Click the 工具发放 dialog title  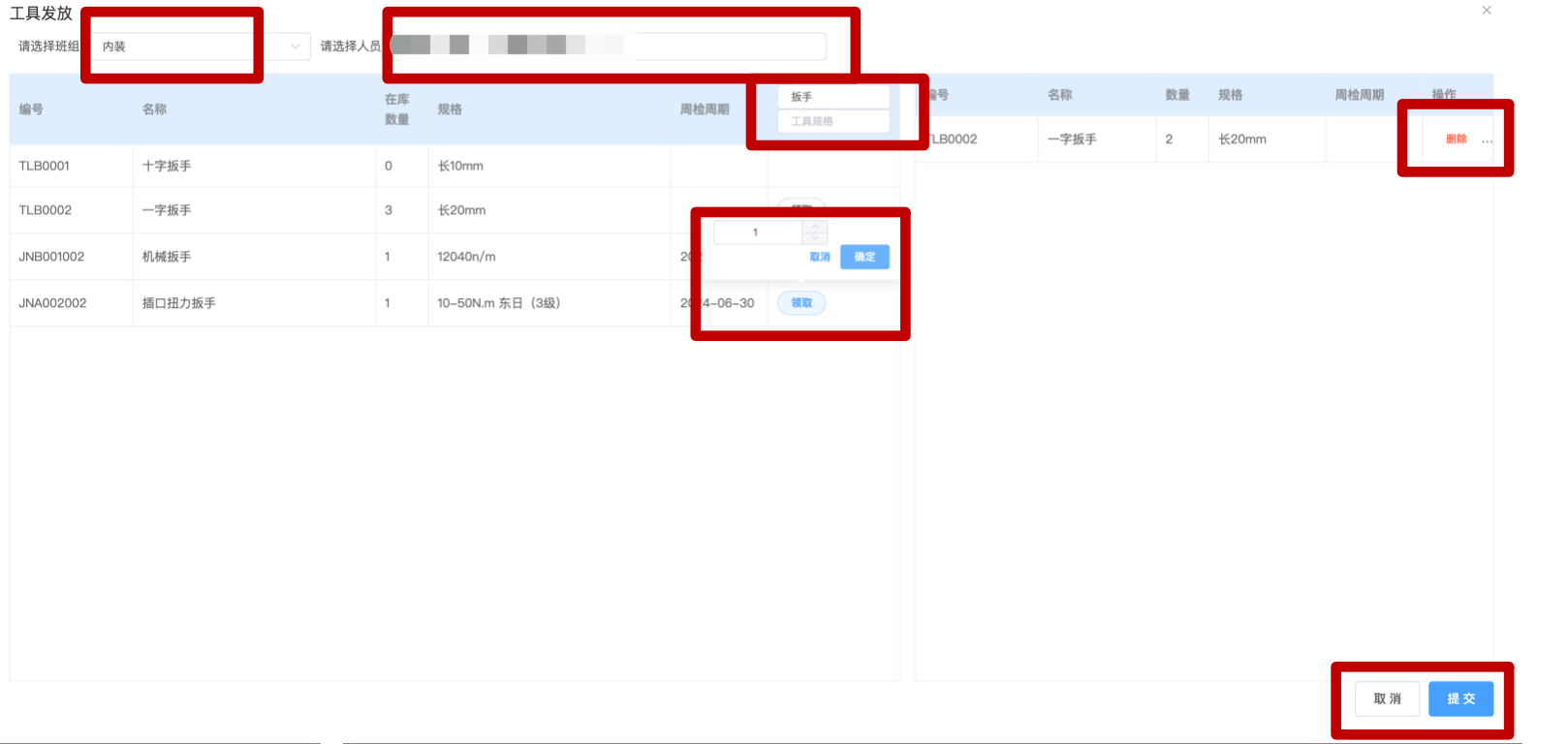[x=41, y=14]
